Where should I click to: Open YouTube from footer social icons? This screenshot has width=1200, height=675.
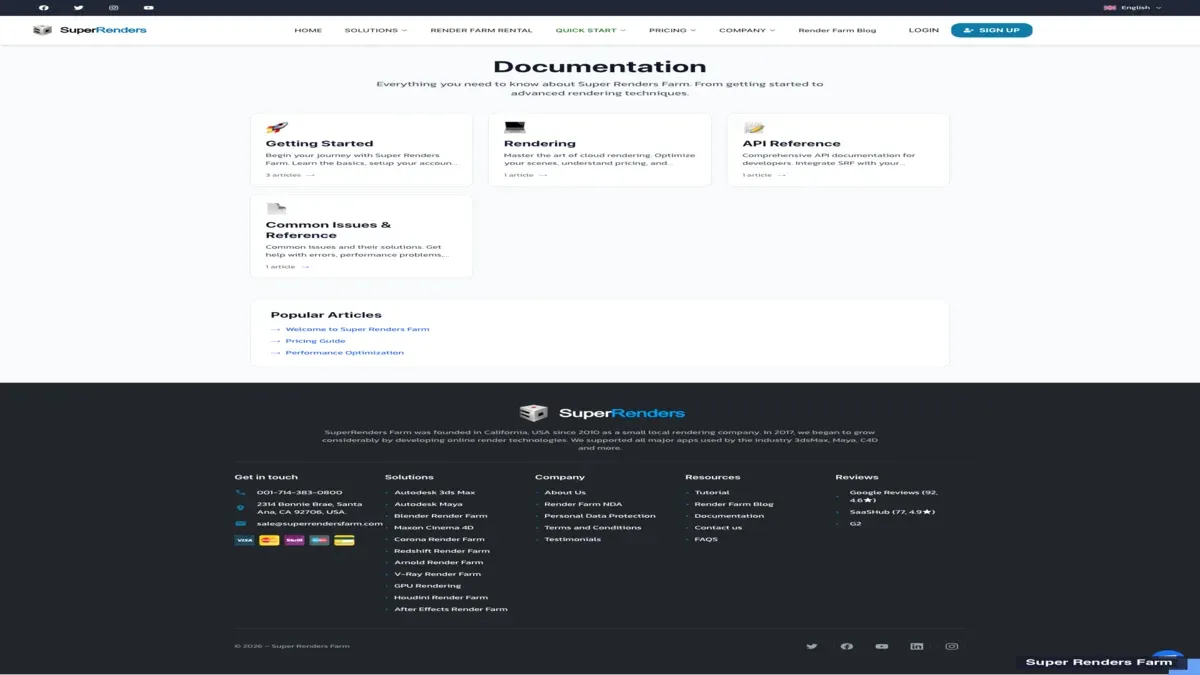point(882,646)
